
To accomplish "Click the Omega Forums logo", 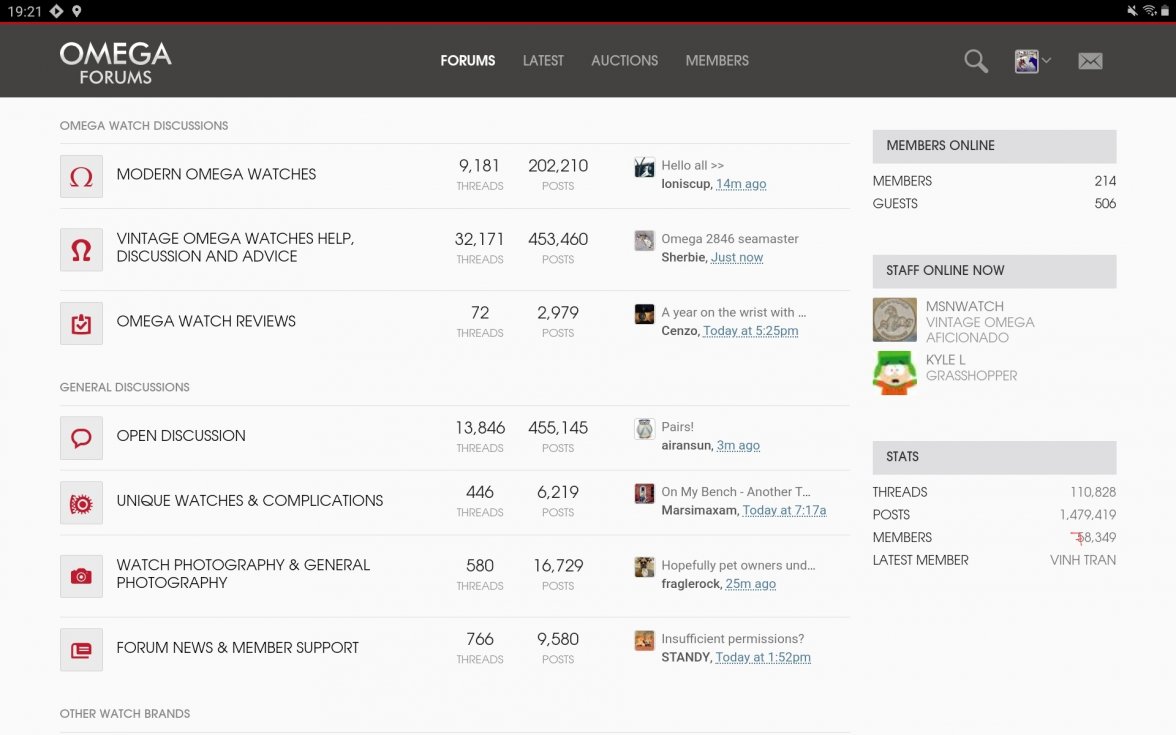I will [115, 60].
